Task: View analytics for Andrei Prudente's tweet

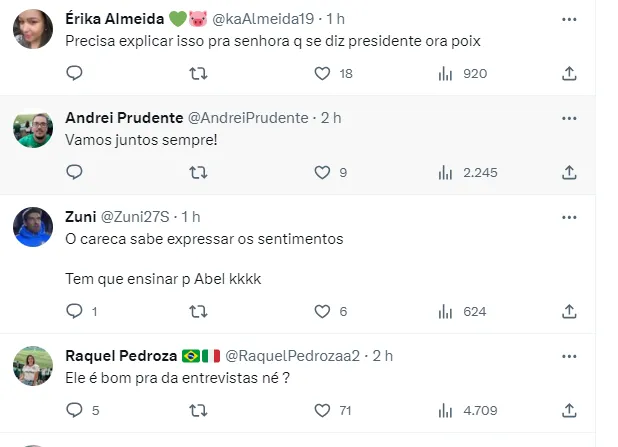Action: click(446, 172)
